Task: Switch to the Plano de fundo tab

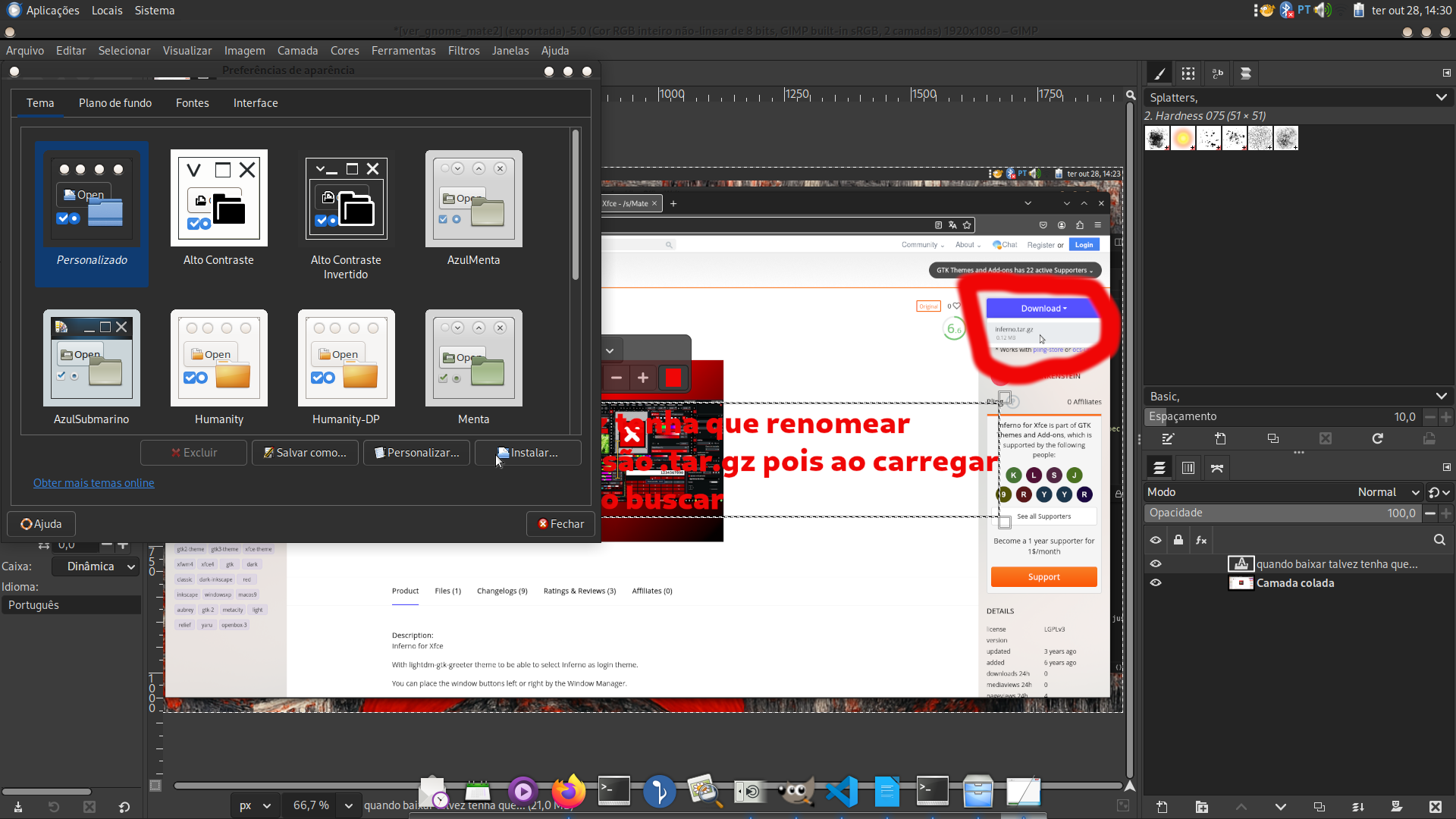Action: (115, 103)
